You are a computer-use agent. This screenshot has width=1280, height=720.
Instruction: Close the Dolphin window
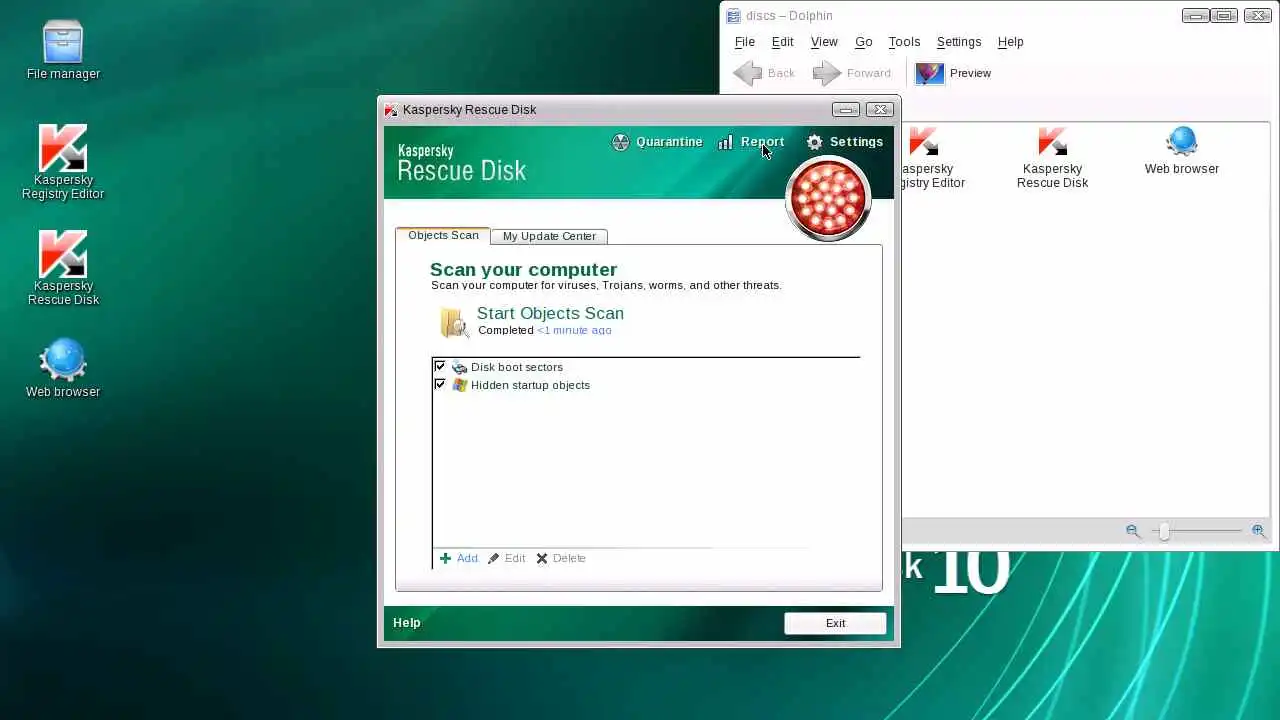click(1258, 16)
